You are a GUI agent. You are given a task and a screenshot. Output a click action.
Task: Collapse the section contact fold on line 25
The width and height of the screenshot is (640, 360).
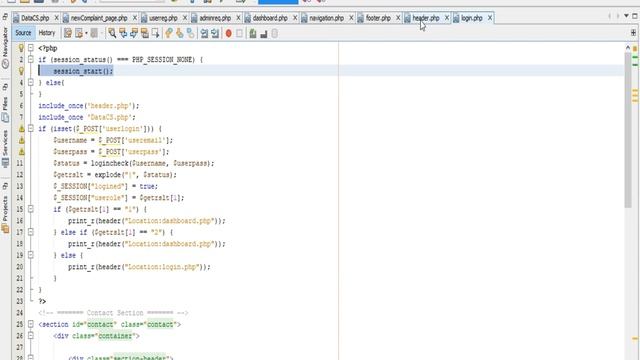31,324
